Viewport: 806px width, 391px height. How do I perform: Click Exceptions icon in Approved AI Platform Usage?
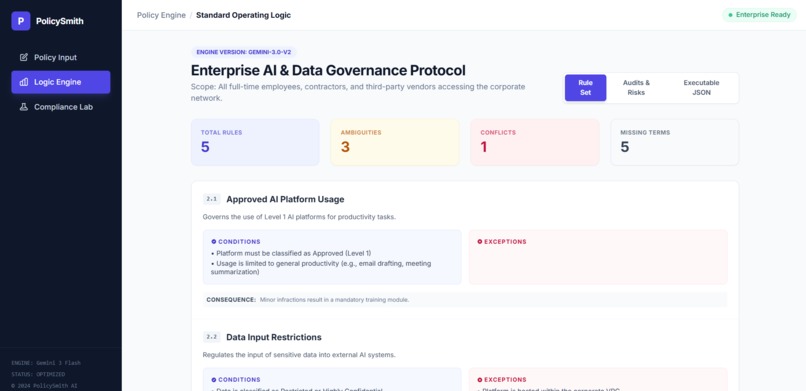480,241
